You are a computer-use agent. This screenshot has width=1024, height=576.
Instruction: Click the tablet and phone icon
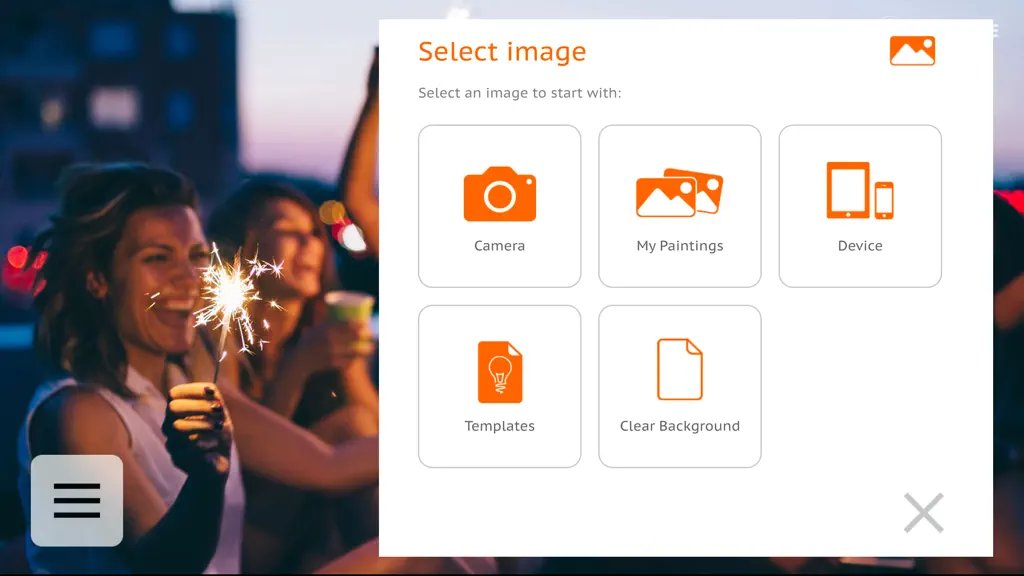pos(860,190)
